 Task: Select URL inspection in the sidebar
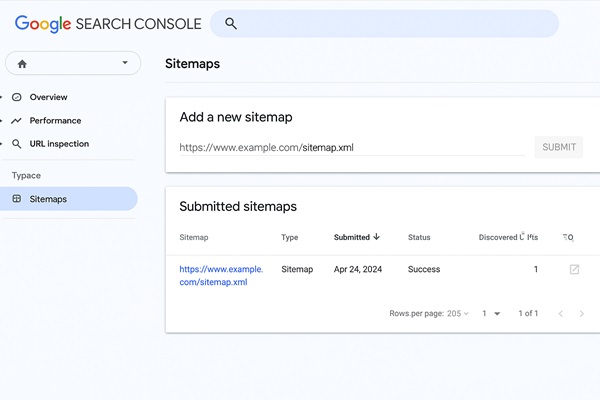click(59, 144)
